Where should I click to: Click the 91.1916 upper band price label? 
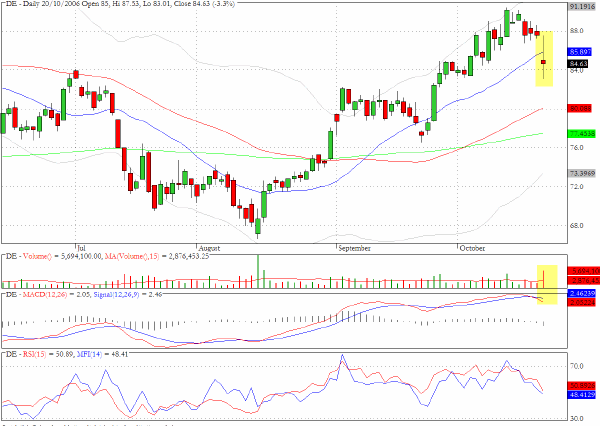click(584, 7)
